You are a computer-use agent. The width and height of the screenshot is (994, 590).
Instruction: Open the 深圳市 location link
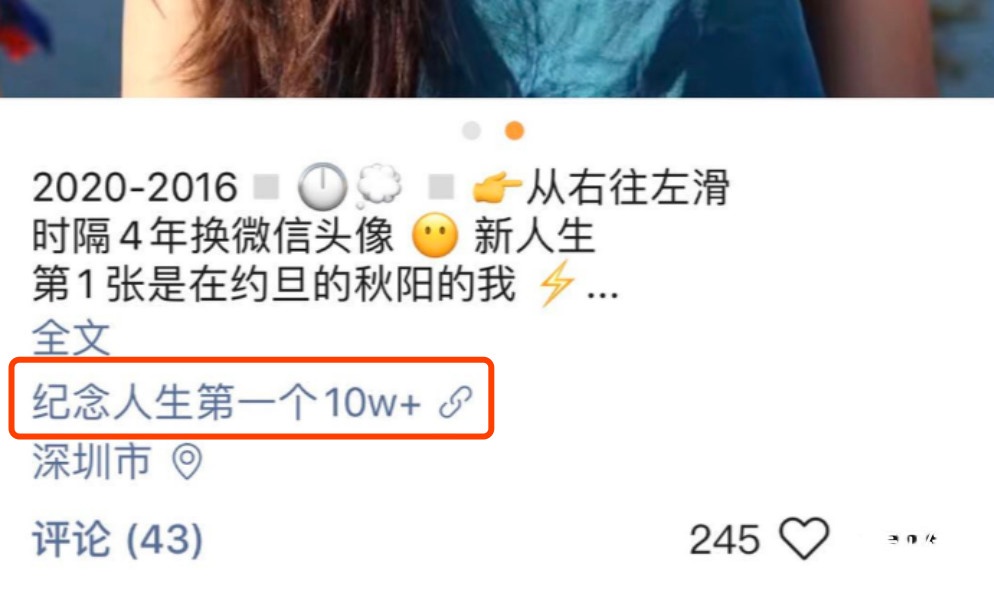pos(92,461)
